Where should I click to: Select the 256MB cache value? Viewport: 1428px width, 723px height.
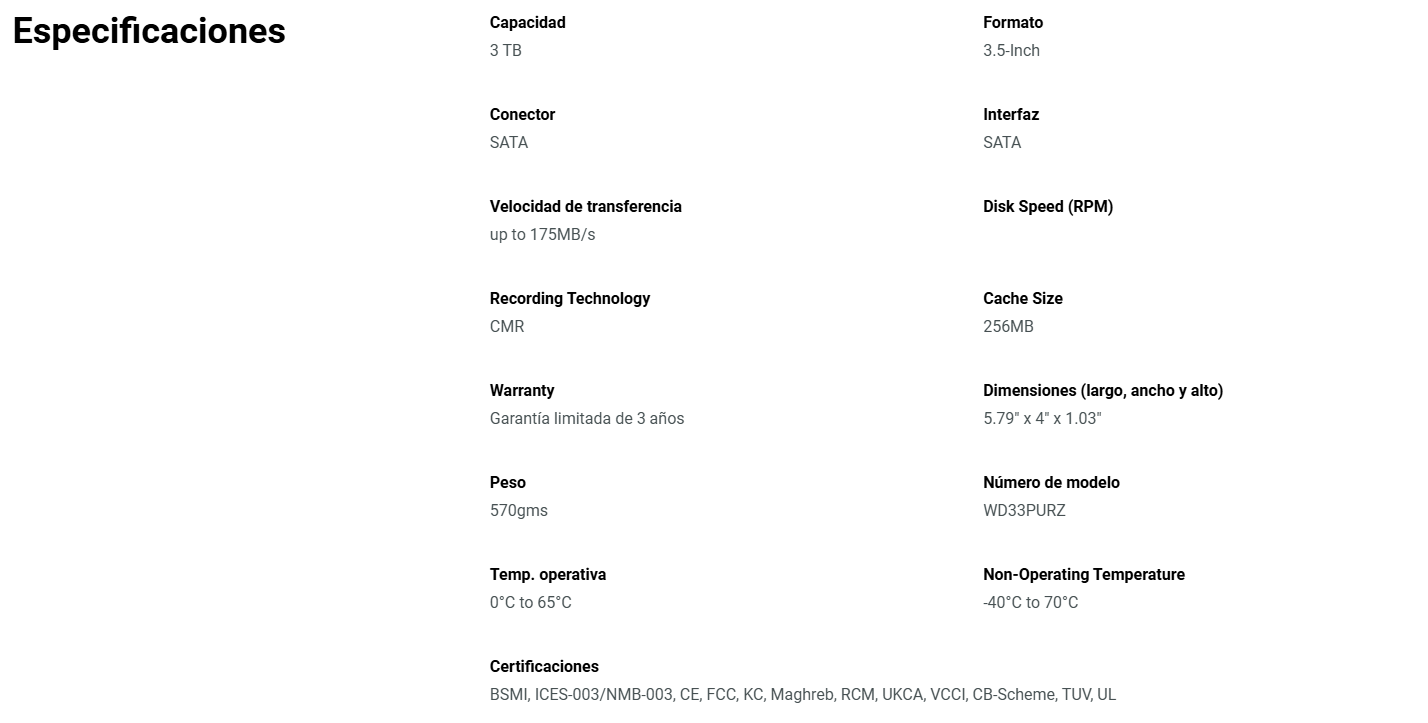[x=1008, y=326]
